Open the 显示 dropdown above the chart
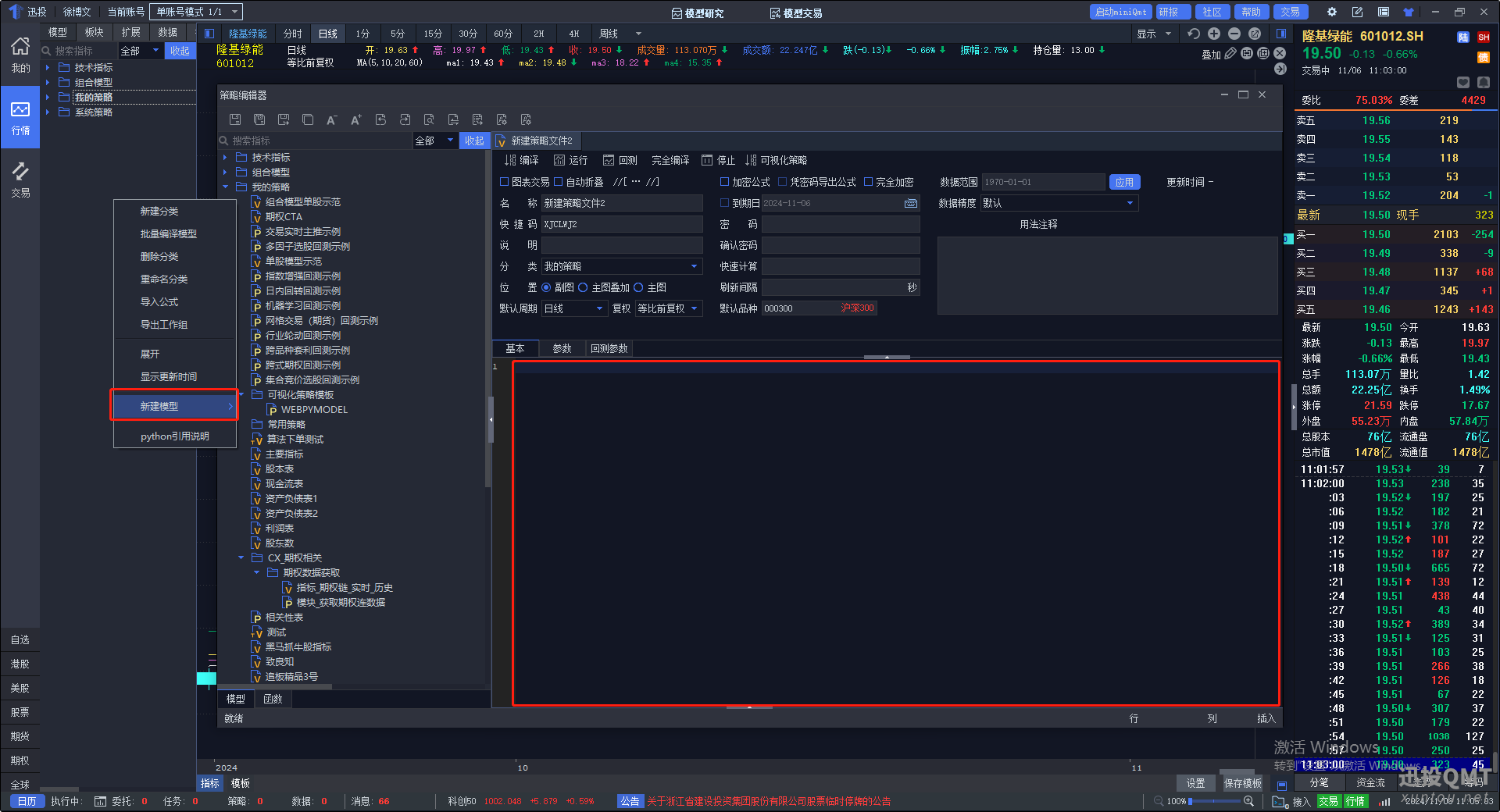The height and width of the screenshot is (812, 1500). click(x=1154, y=34)
